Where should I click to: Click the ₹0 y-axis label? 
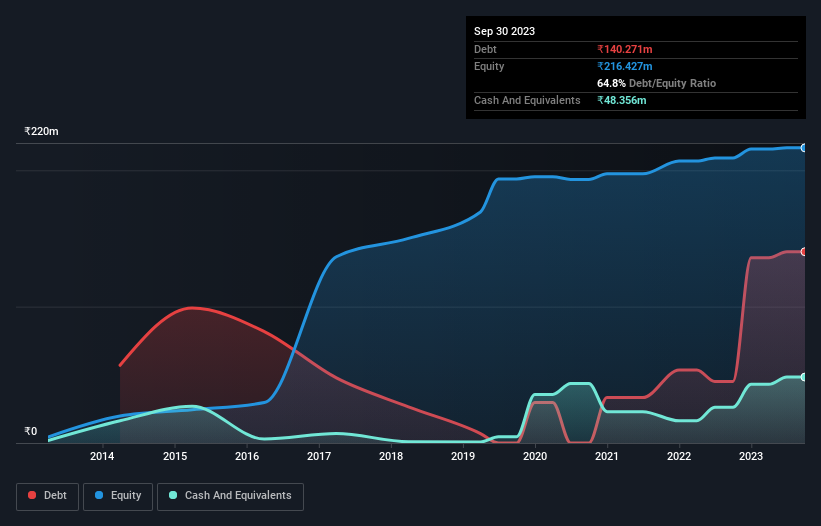point(31,431)
